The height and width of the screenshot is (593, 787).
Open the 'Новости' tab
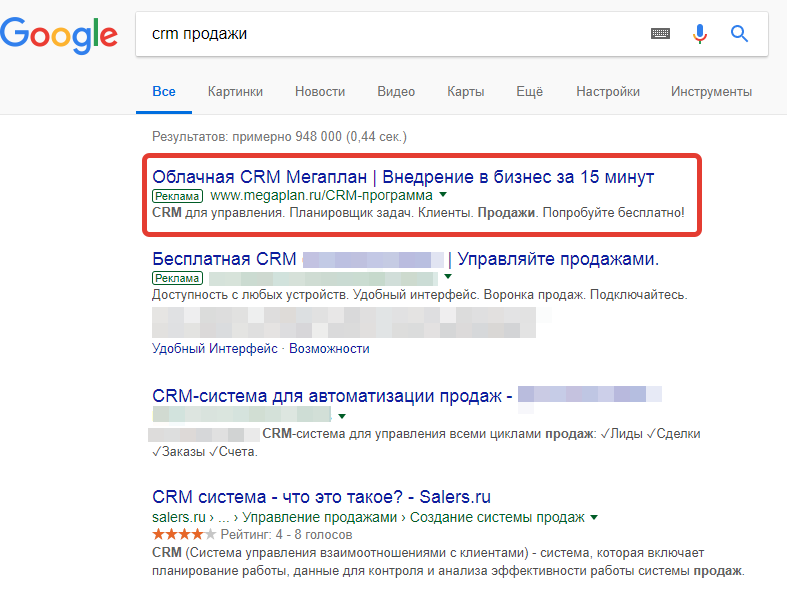320,92
